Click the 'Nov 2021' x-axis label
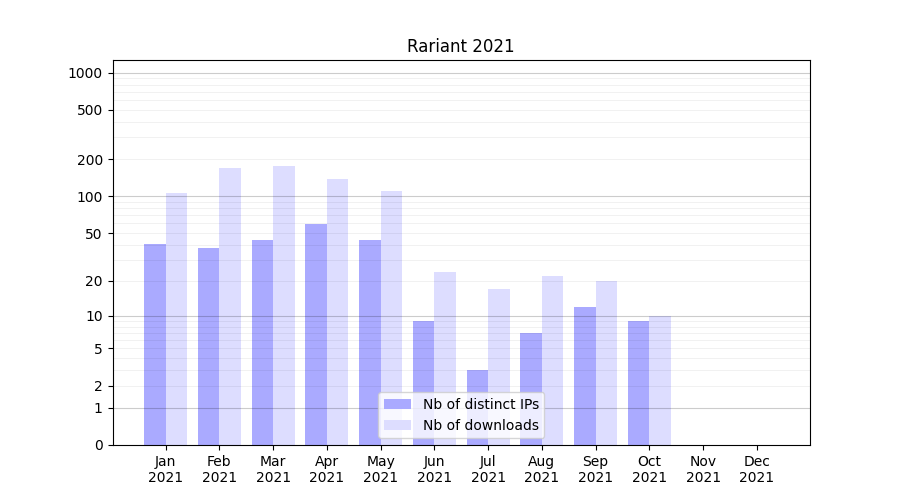Viewport: 900px width, 500px height. (x=703, y=469)
